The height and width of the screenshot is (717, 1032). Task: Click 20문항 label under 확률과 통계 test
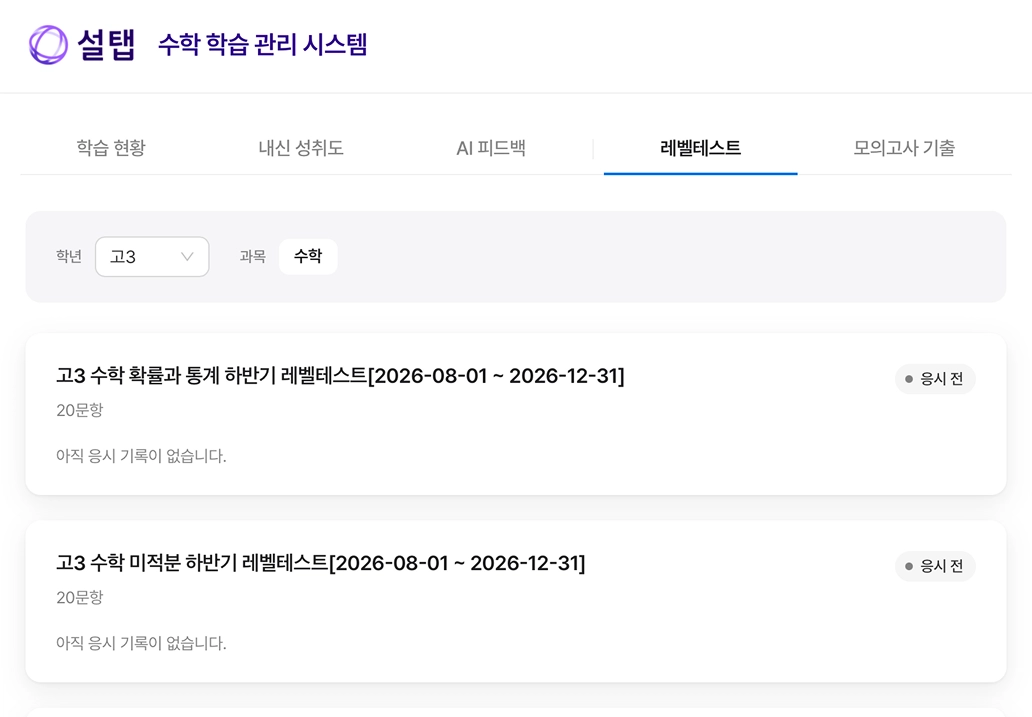click(80, 410)
